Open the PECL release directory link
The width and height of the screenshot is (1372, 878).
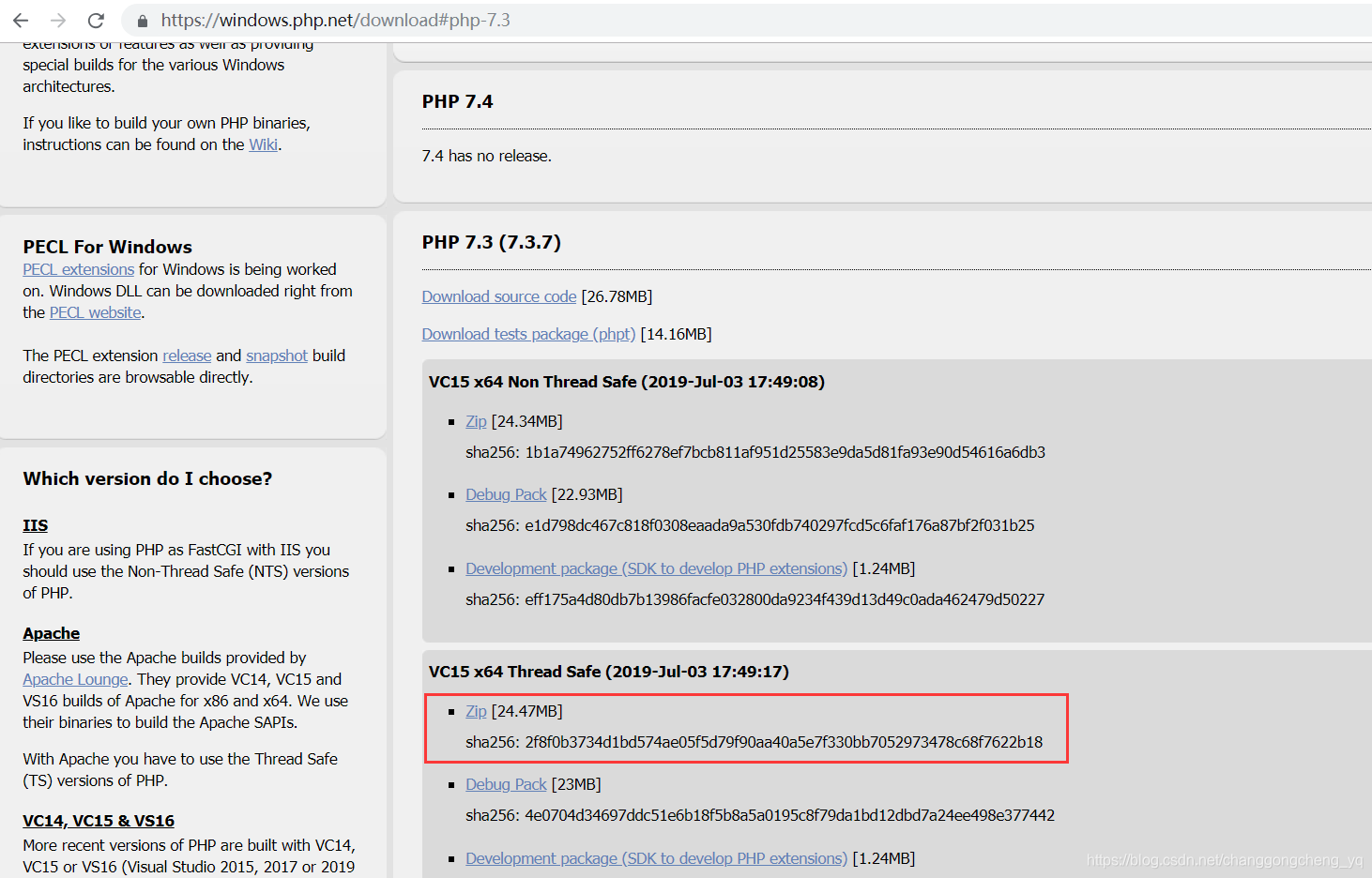coord(187,356)
